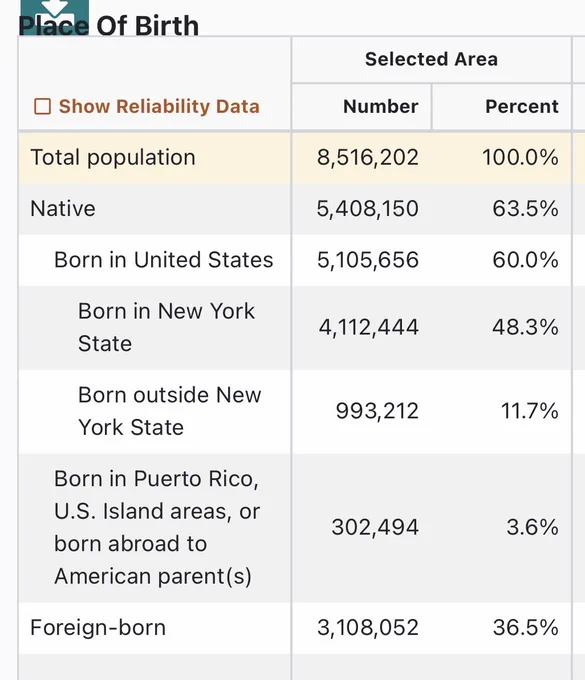The image size is (585, 680).
Task: Click the Percent column header
Action: click(522, 106)
